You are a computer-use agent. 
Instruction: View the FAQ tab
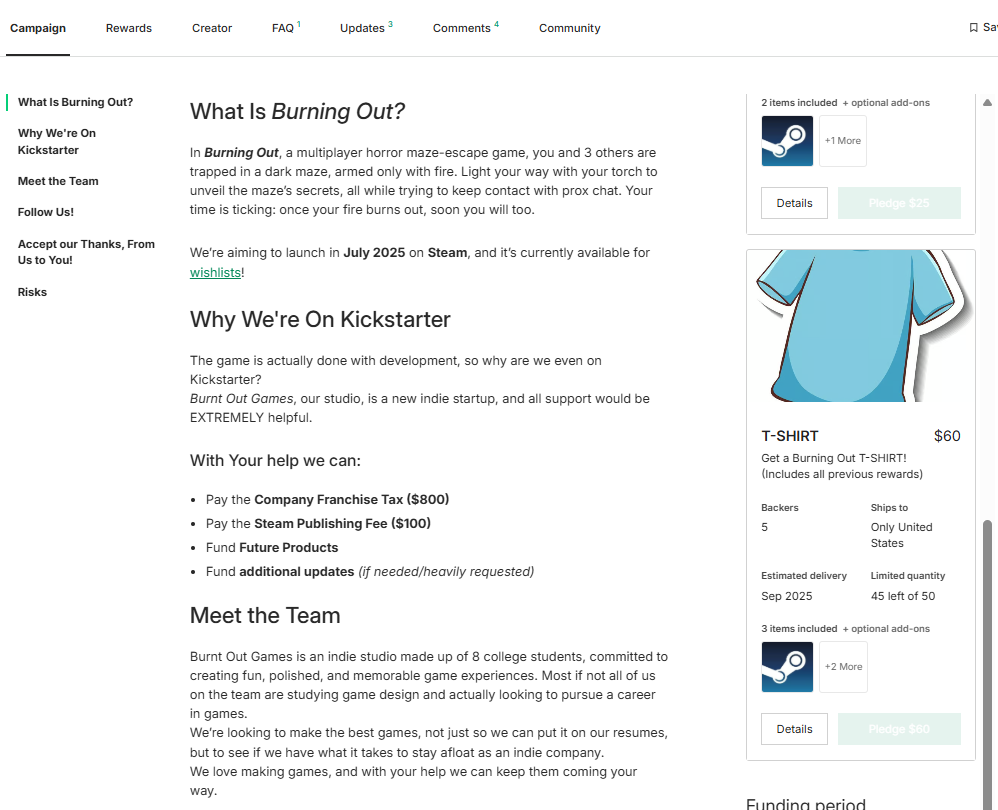click(x=284, y=28)
